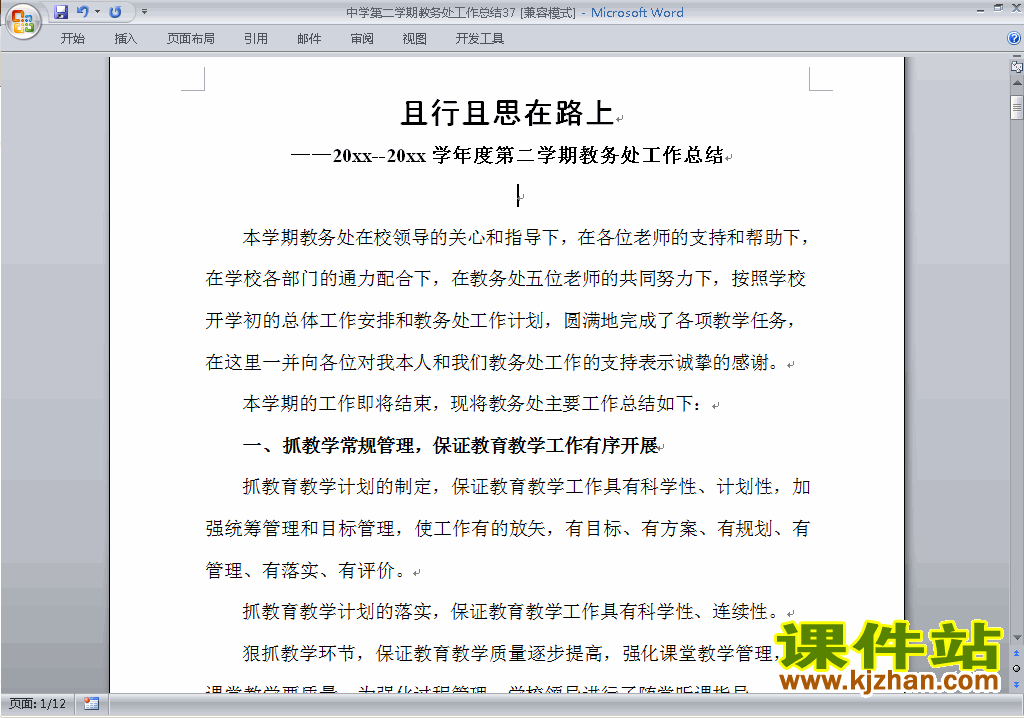Screen dimensions: 1024x718
Task: Switch to the 页面布局 tab
Action: coord(191,39)
